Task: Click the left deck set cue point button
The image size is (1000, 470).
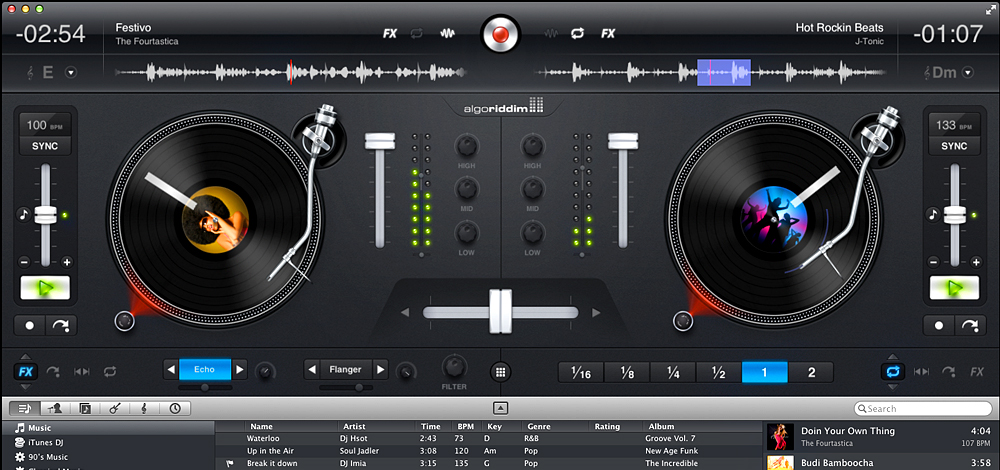Action: click(29, 325)
